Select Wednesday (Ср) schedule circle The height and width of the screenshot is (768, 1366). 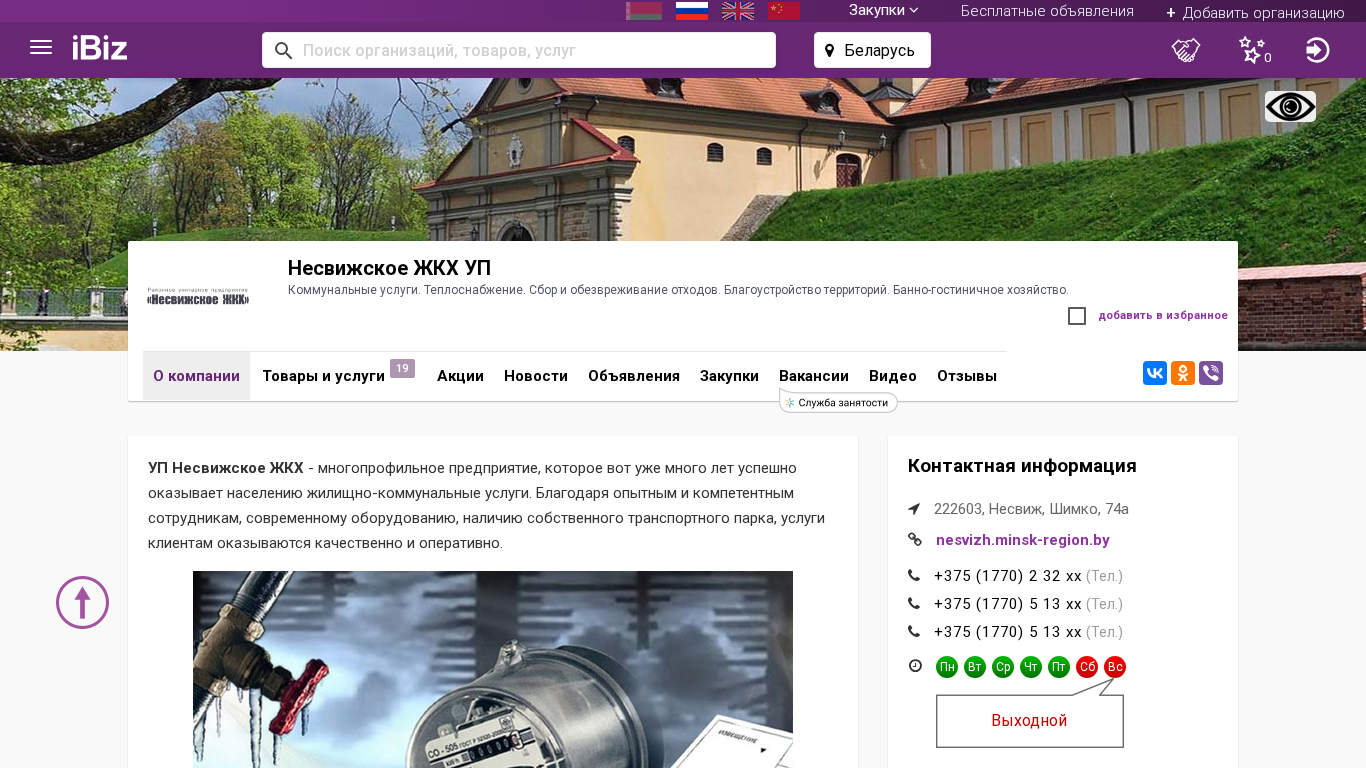coord(1003,667)
